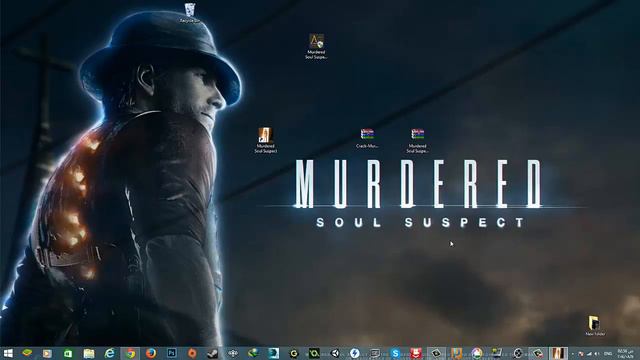
Task: Open Action Center flag in system tray
Action: coord(581,354)
